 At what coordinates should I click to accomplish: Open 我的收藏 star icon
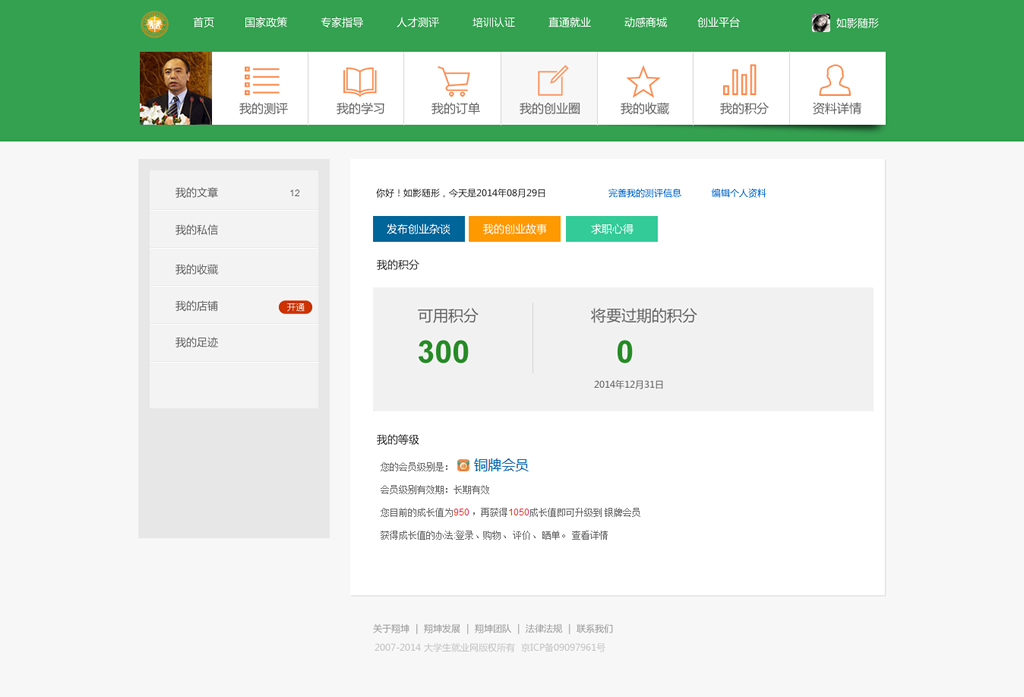643,81
